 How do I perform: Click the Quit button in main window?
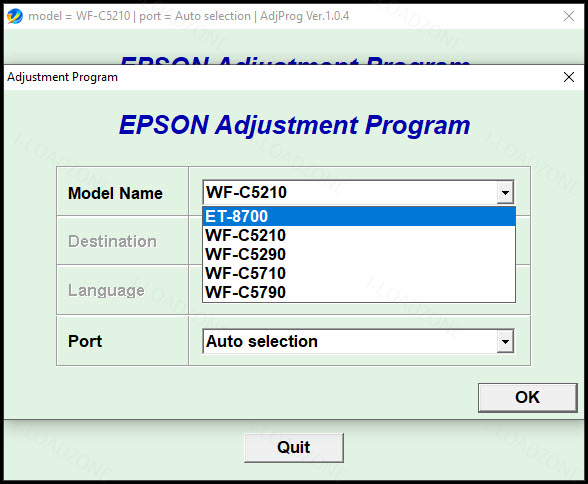coord(294,448)
